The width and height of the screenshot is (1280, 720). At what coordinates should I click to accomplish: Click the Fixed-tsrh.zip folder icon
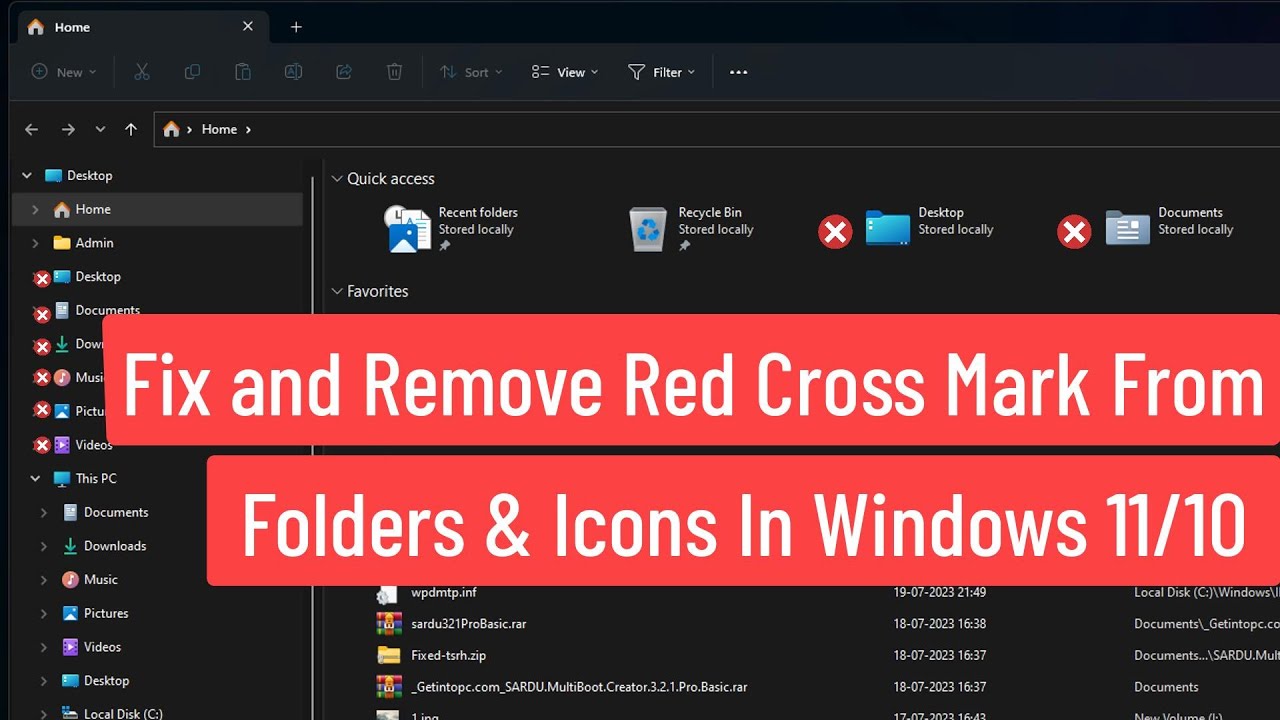coord(389,655)
